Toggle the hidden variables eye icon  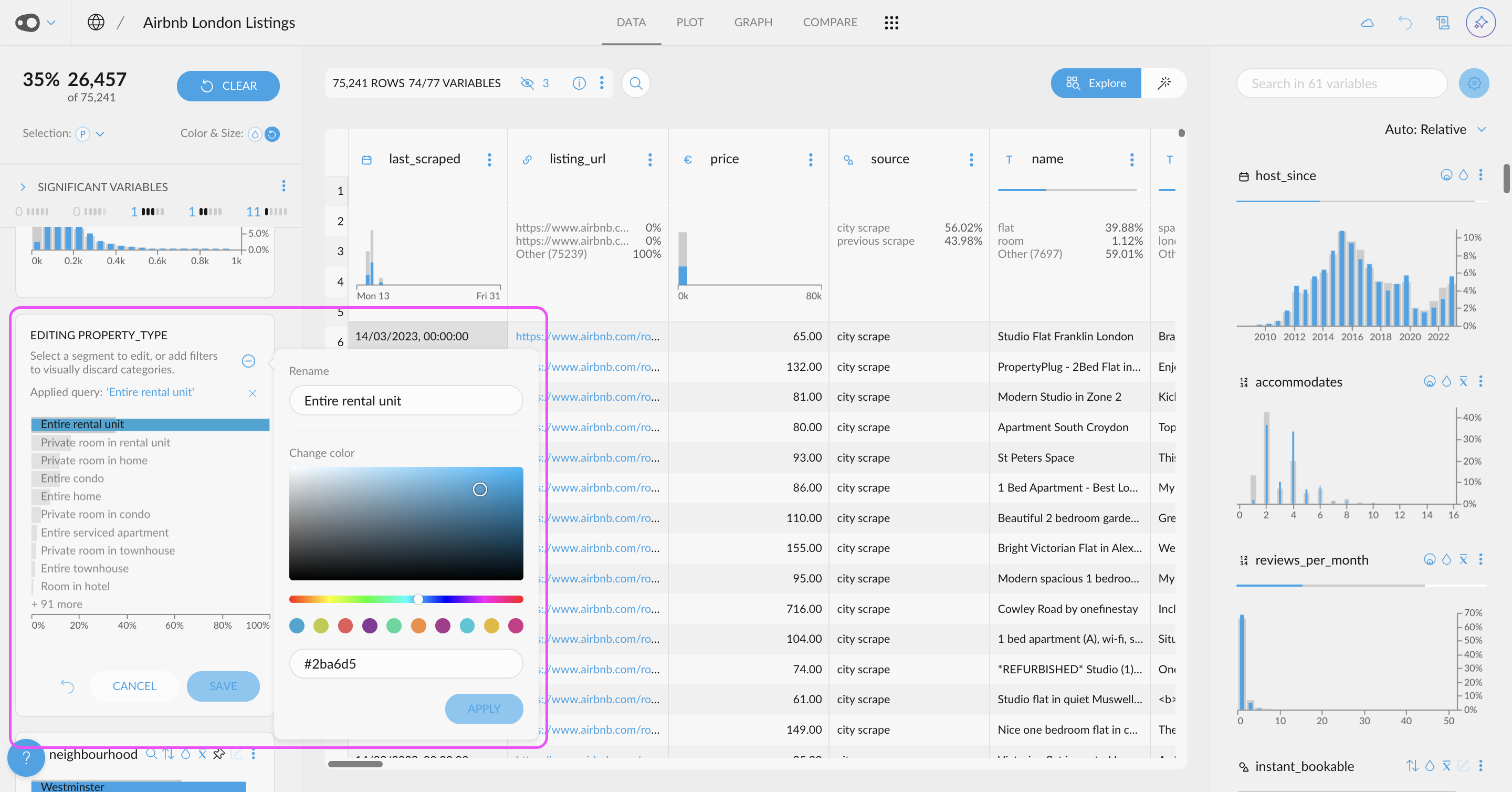527,84
